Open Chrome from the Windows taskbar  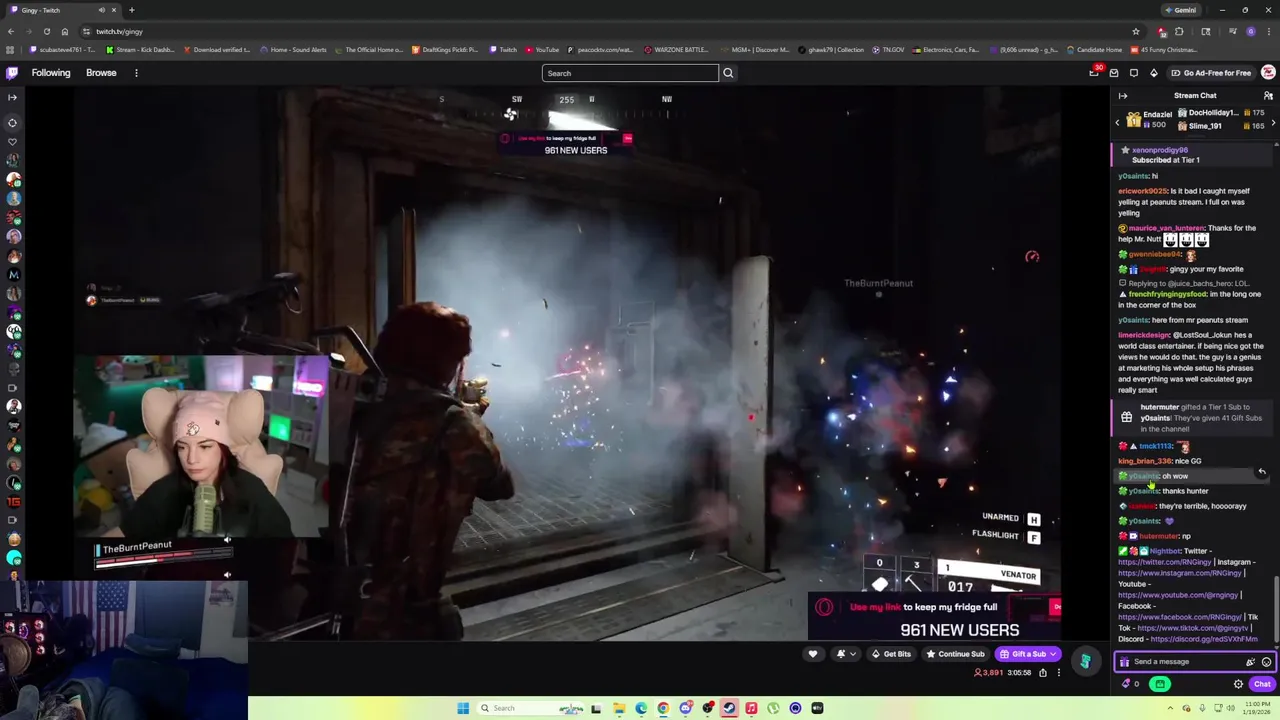point(663,708)
